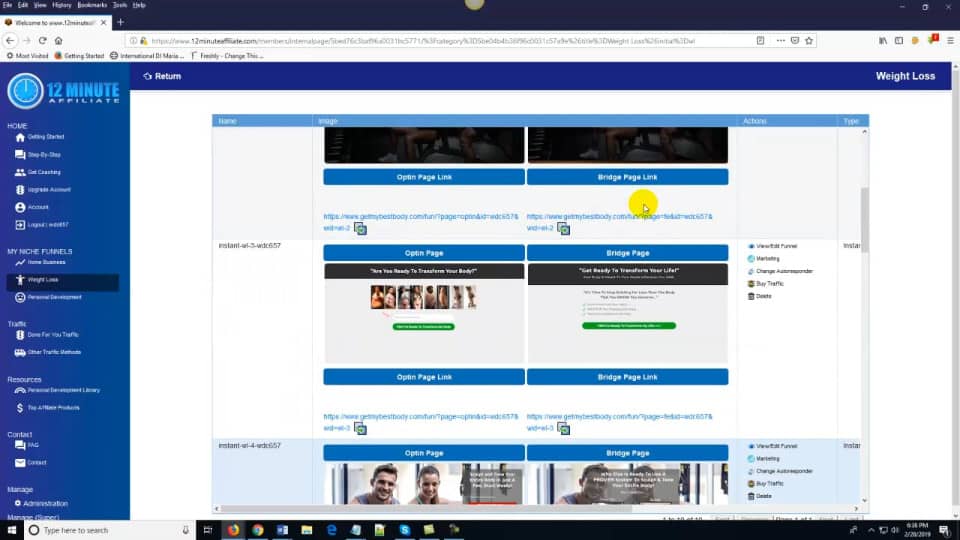The image size is (960, 540).
Task: Copy the wl-3 optin page URL
Action: coord(361,429)
